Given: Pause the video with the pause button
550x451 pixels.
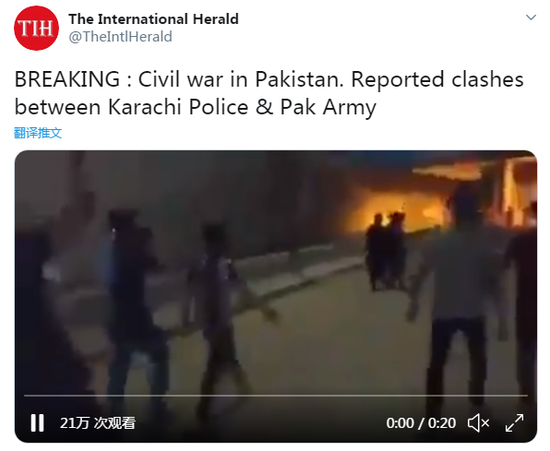Looking at the screenshot, I should pos(37,423).
